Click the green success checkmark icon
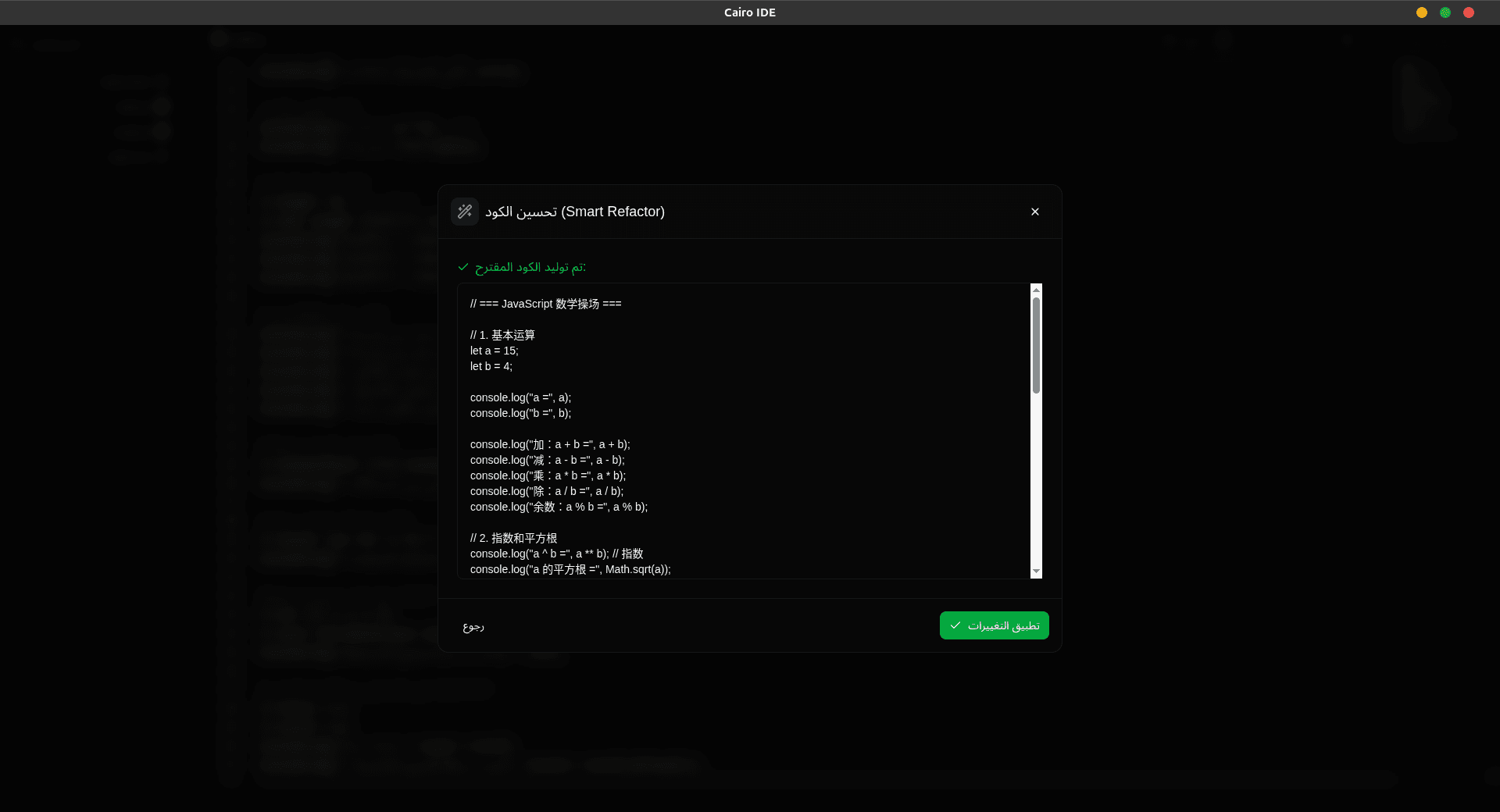The image size is (1500, 812). click(463, 267)
